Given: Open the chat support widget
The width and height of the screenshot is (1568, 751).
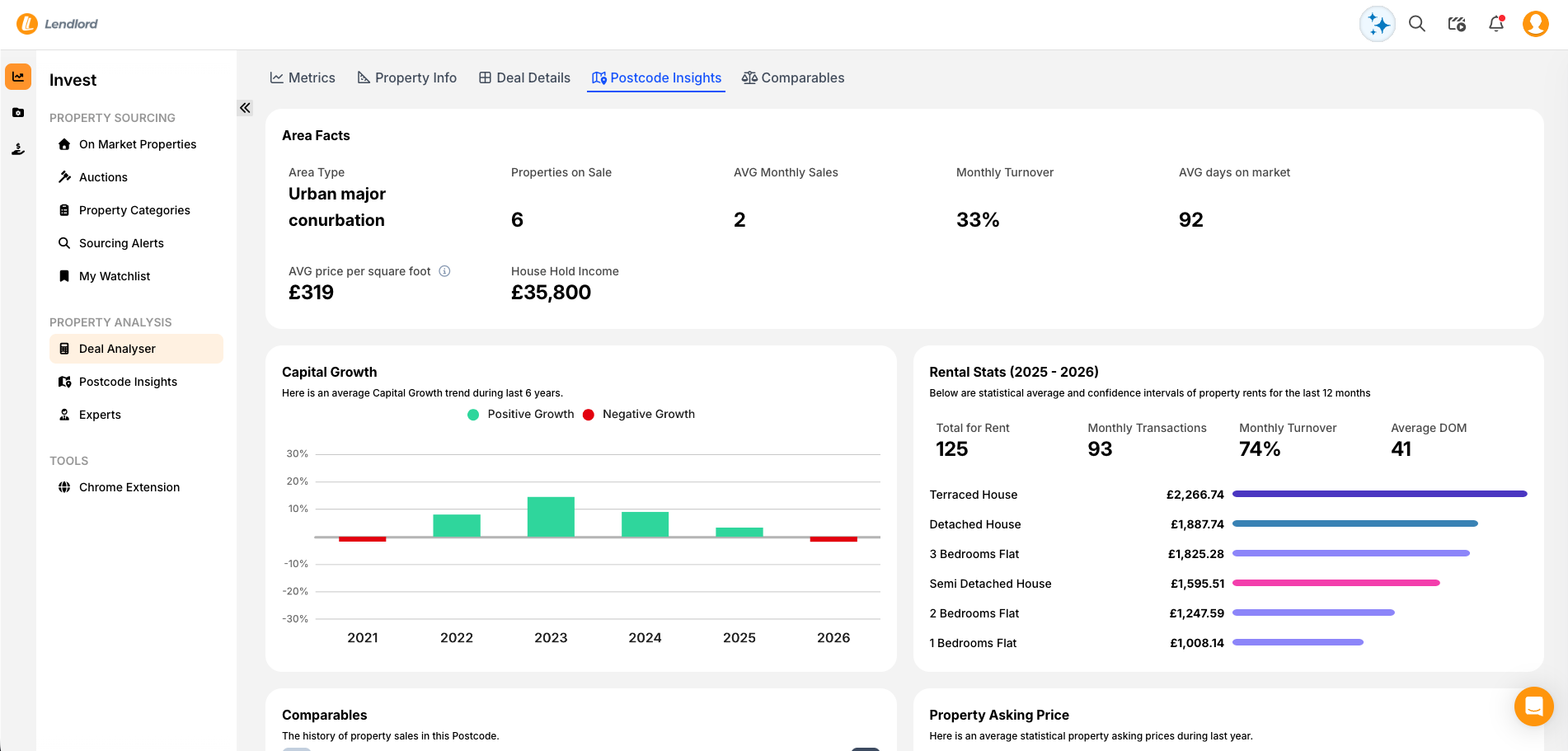Looking at the screenshot, I should click(x=1533, y=706).
